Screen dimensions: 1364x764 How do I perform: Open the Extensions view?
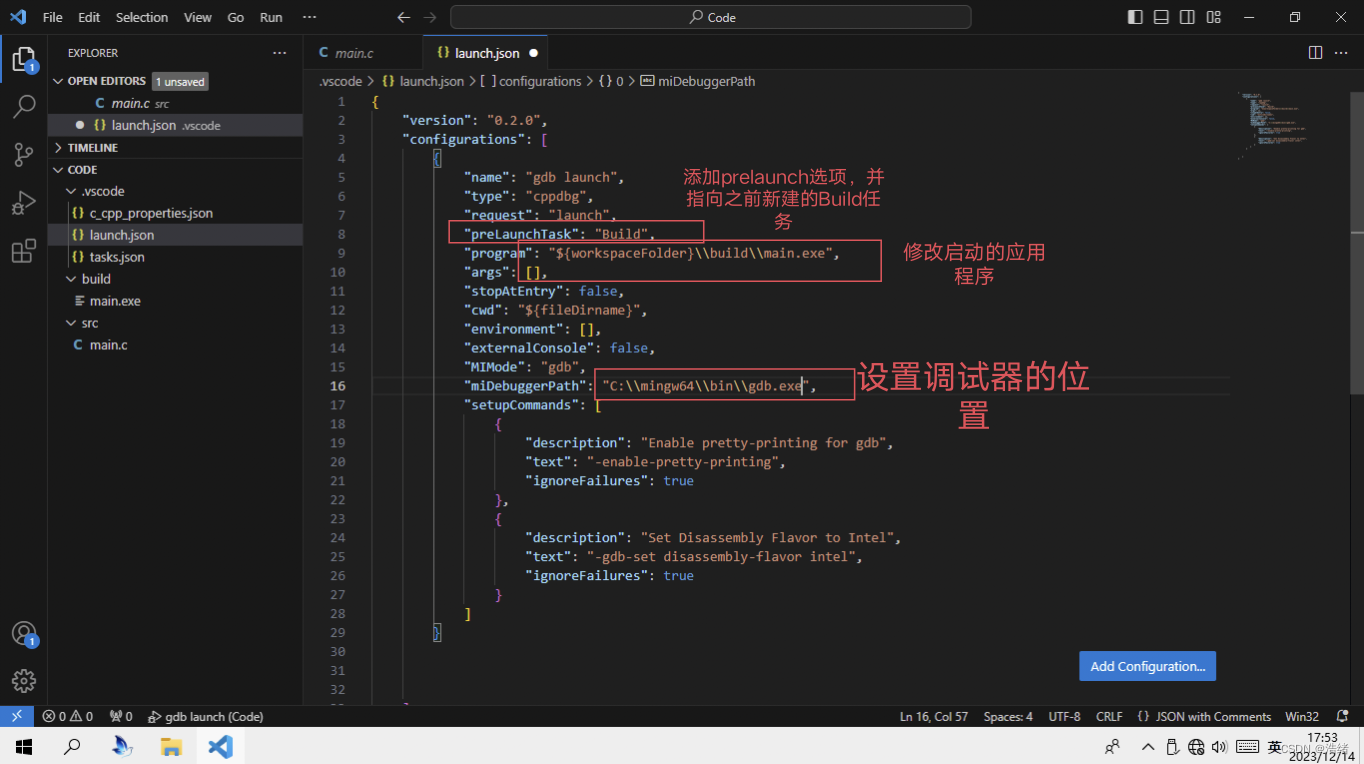tap(24, 251)
